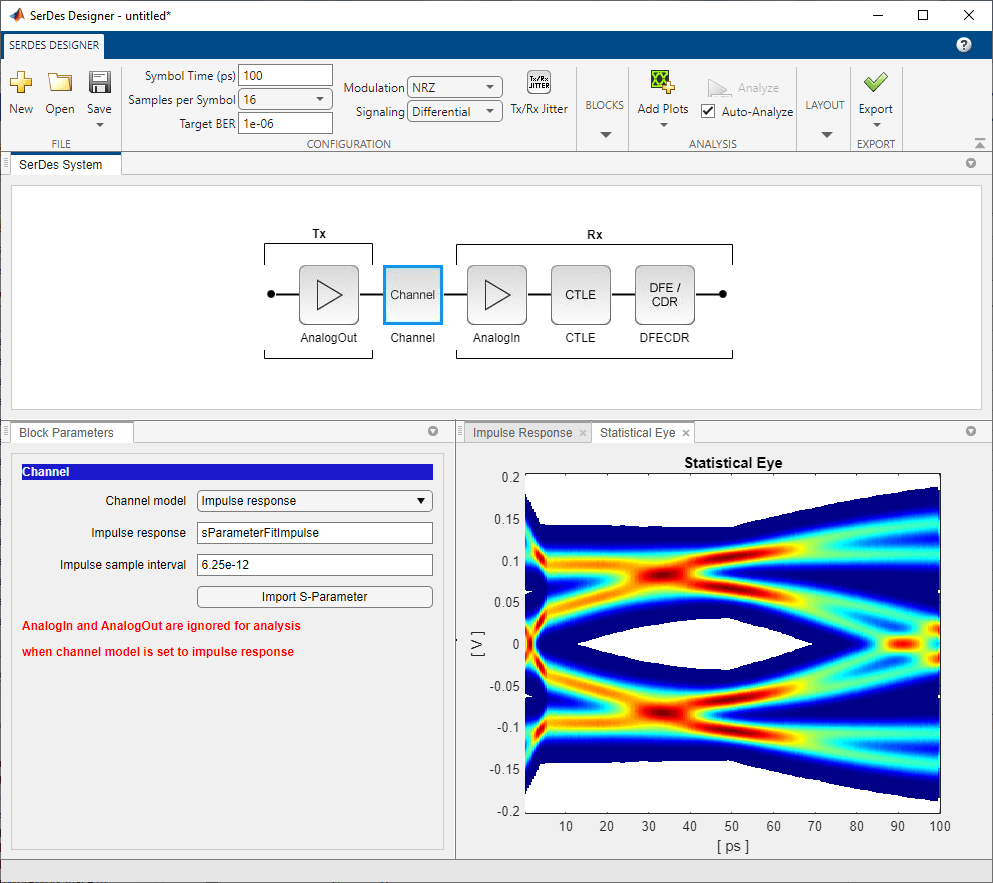993x883 pixels.
Task: Click the Tx label above transmitter
Action: pos(319,234)
